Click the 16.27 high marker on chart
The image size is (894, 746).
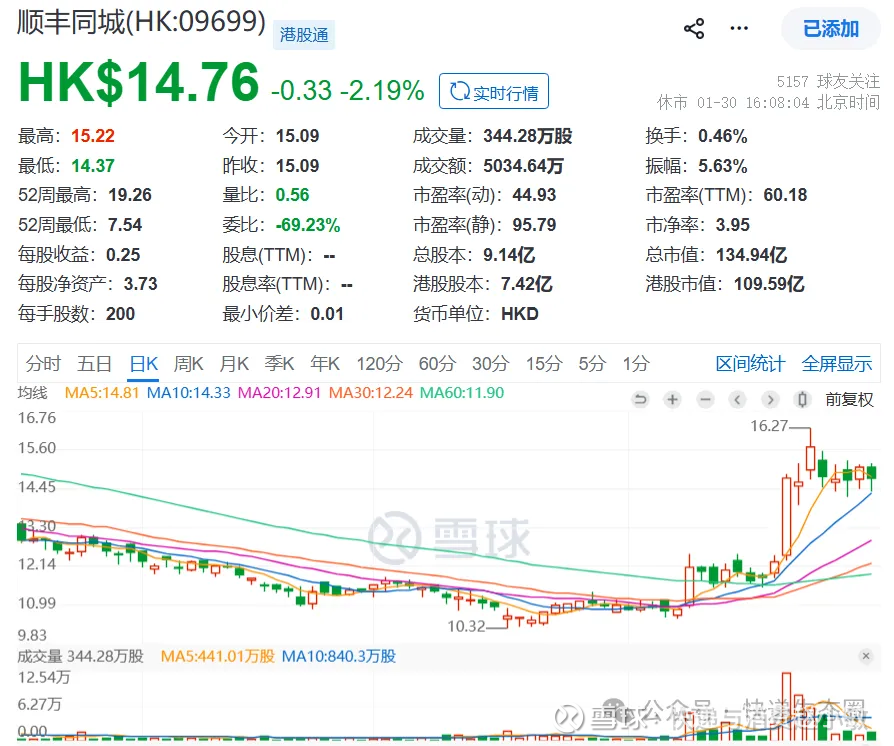[x=769, y=425]
